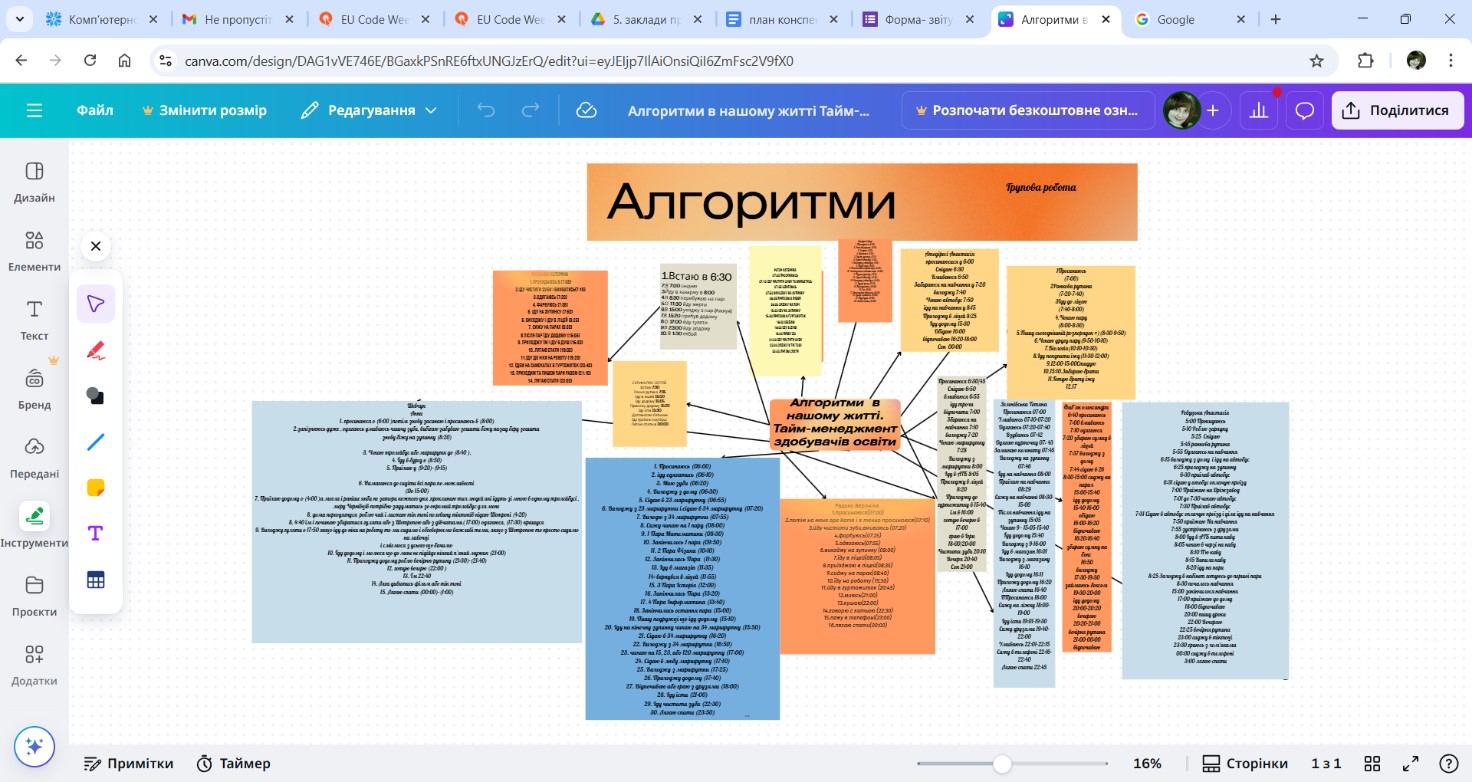
Task: Select the pointer tool in tools panel
Action: coord(96,304)
